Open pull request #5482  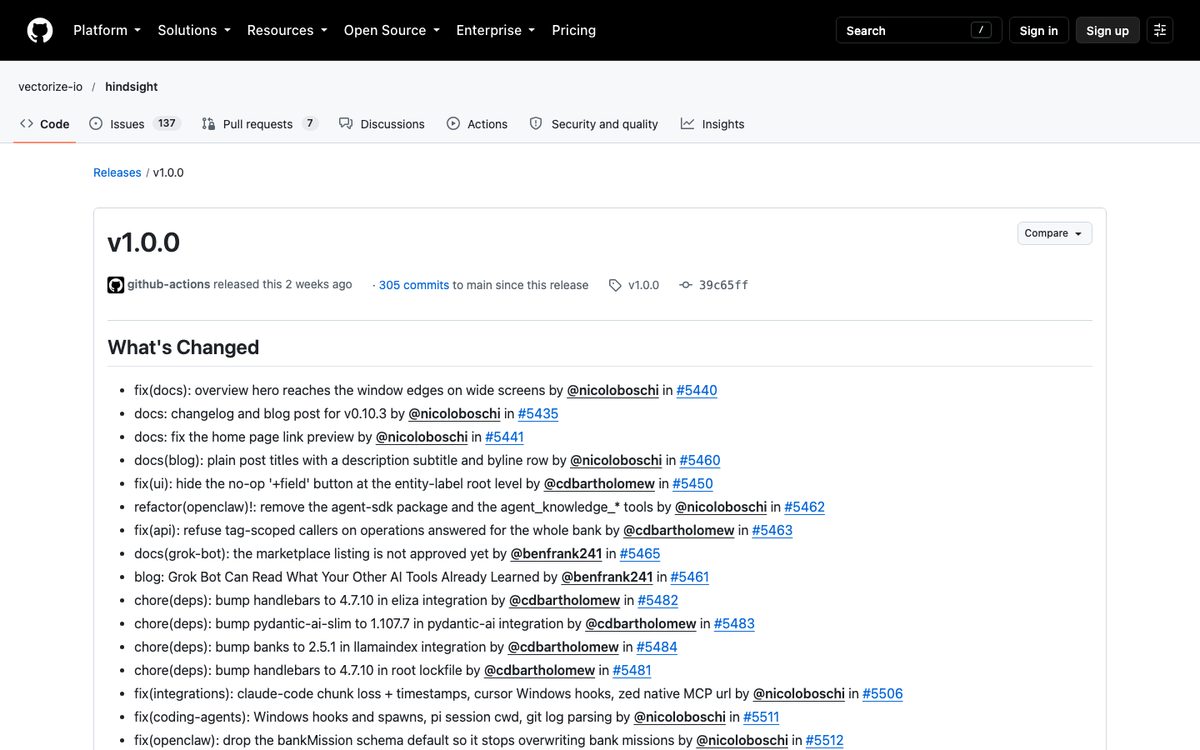point(658,600)
